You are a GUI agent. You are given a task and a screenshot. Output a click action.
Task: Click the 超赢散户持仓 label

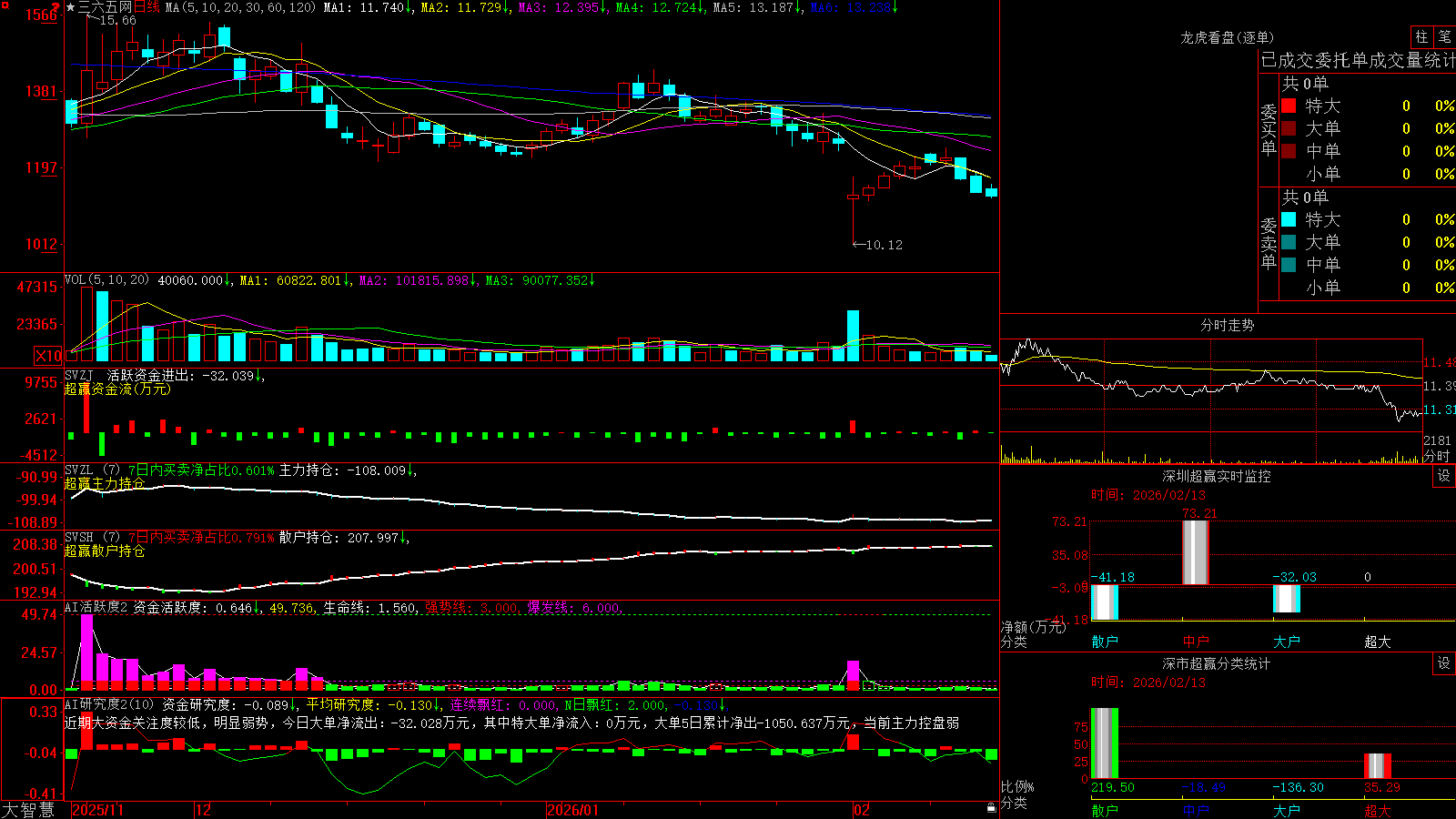click(x=105, y=551)
